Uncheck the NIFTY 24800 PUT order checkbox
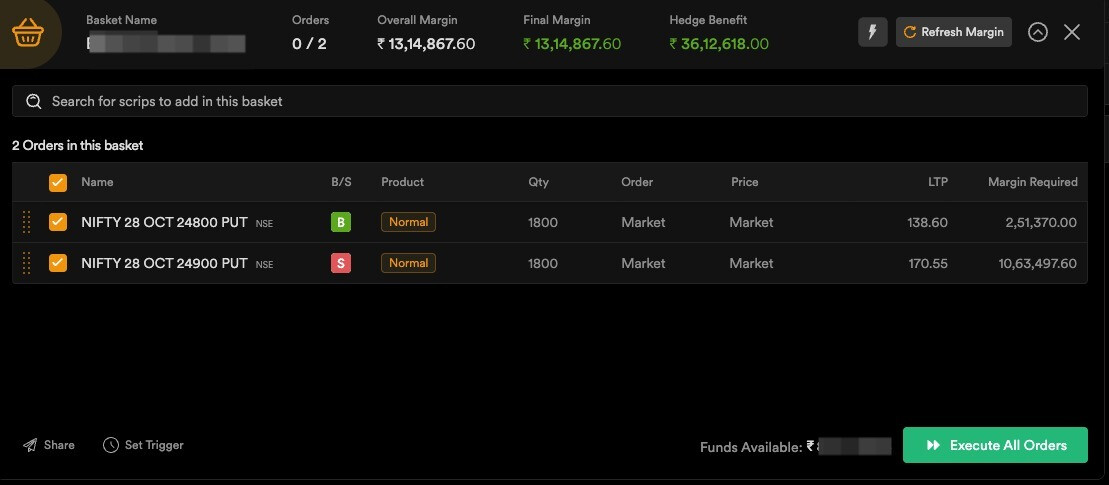The width and height of the screenshot is (1109, 485). pyautogui.click(x=58, y=222)
